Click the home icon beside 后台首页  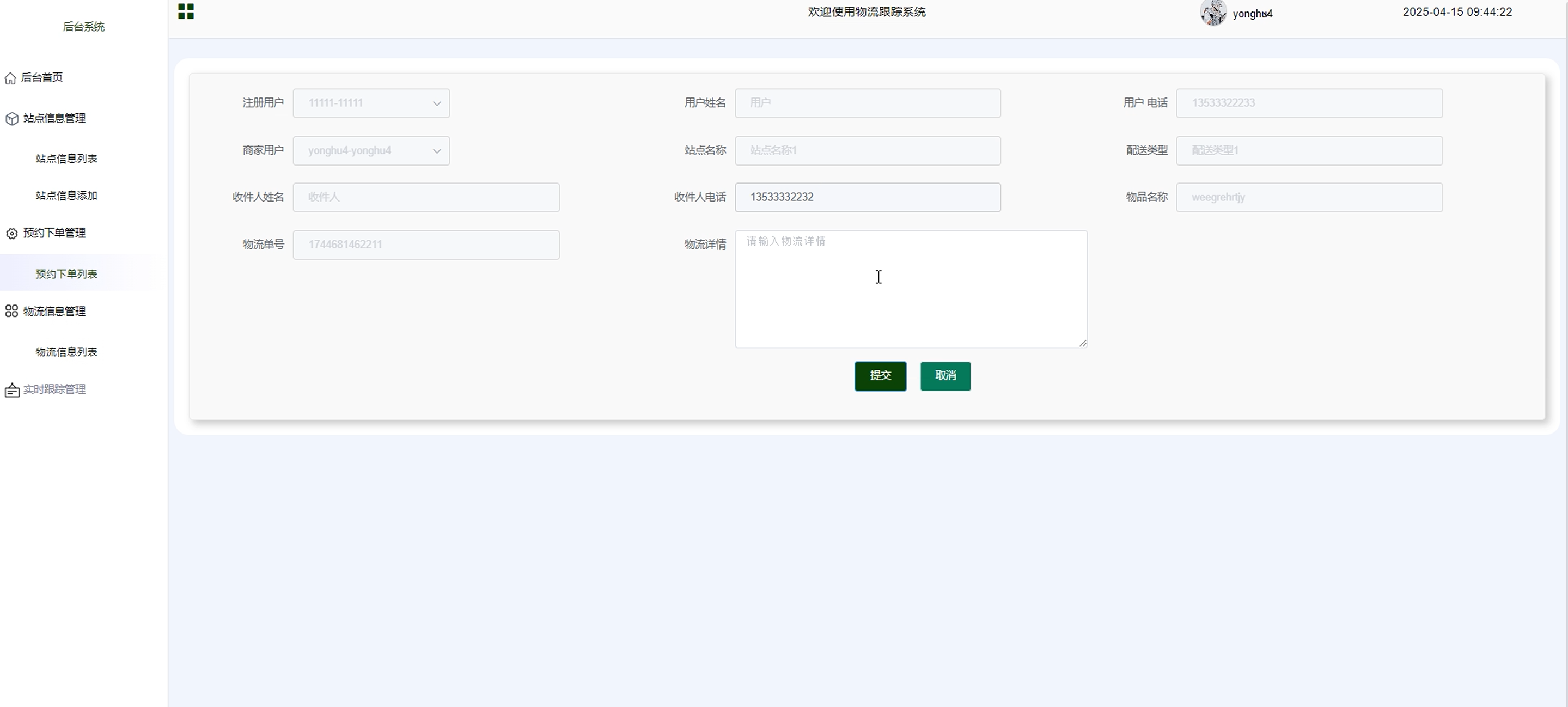pos(10,78)
